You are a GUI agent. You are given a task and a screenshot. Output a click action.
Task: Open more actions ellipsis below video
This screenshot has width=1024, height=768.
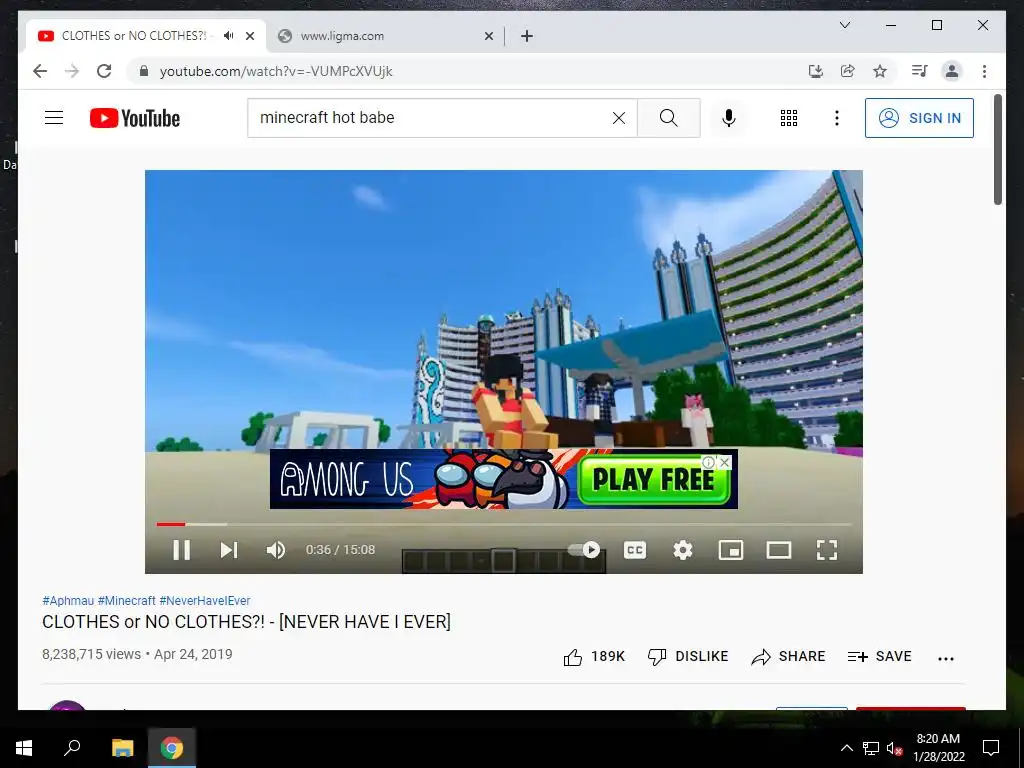pyautogui.click(x=946, y=658)
